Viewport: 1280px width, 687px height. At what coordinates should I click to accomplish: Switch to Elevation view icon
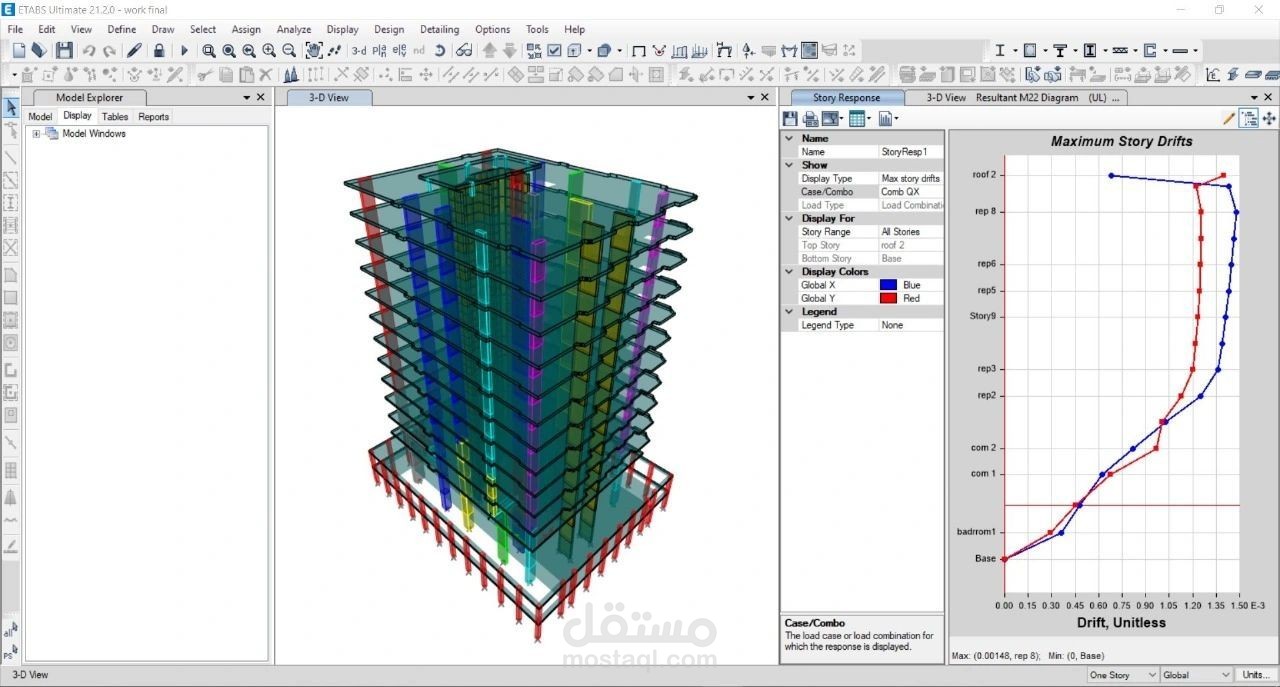[x=400, y=50]
